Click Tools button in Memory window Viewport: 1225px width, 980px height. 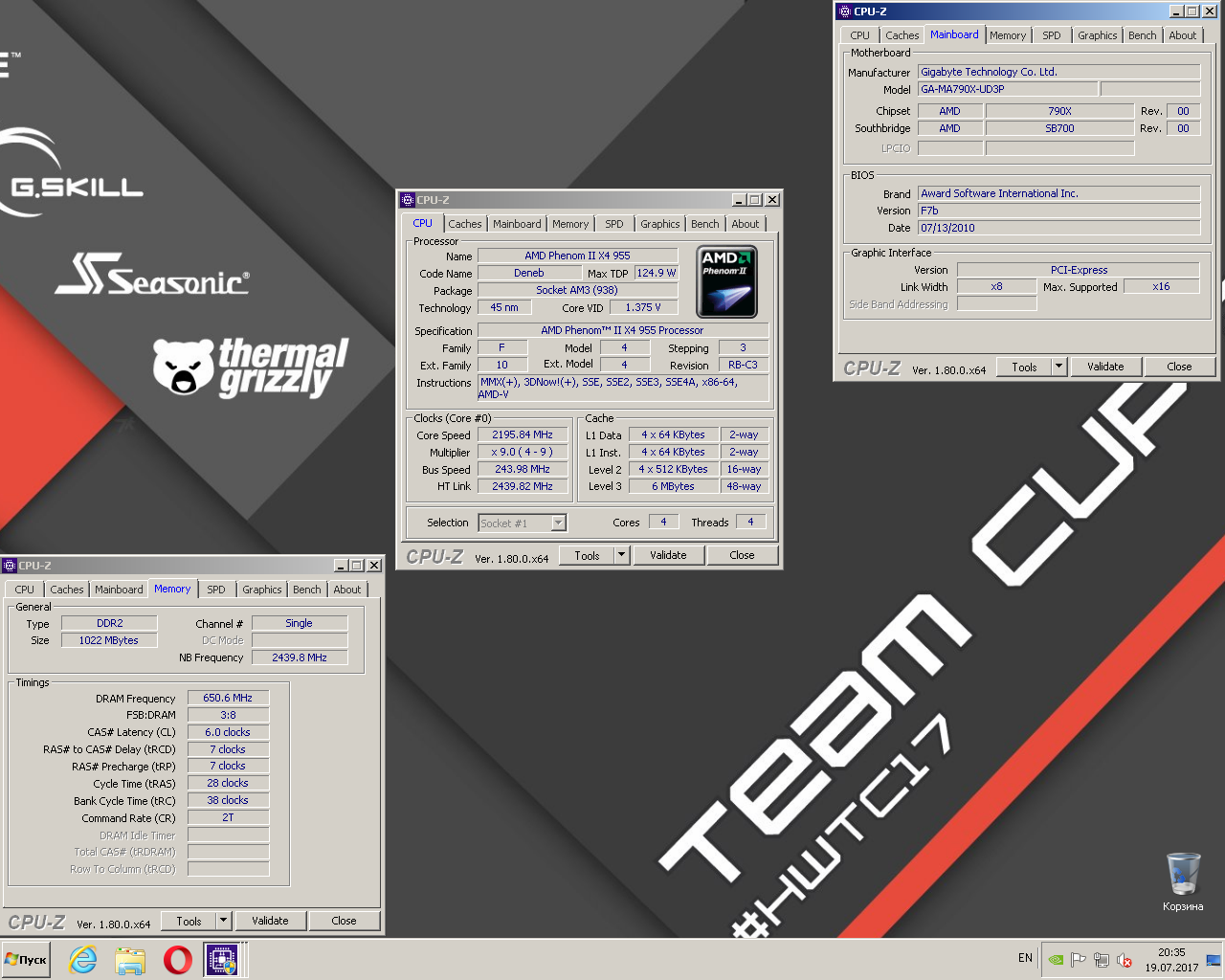pos(189,921)
